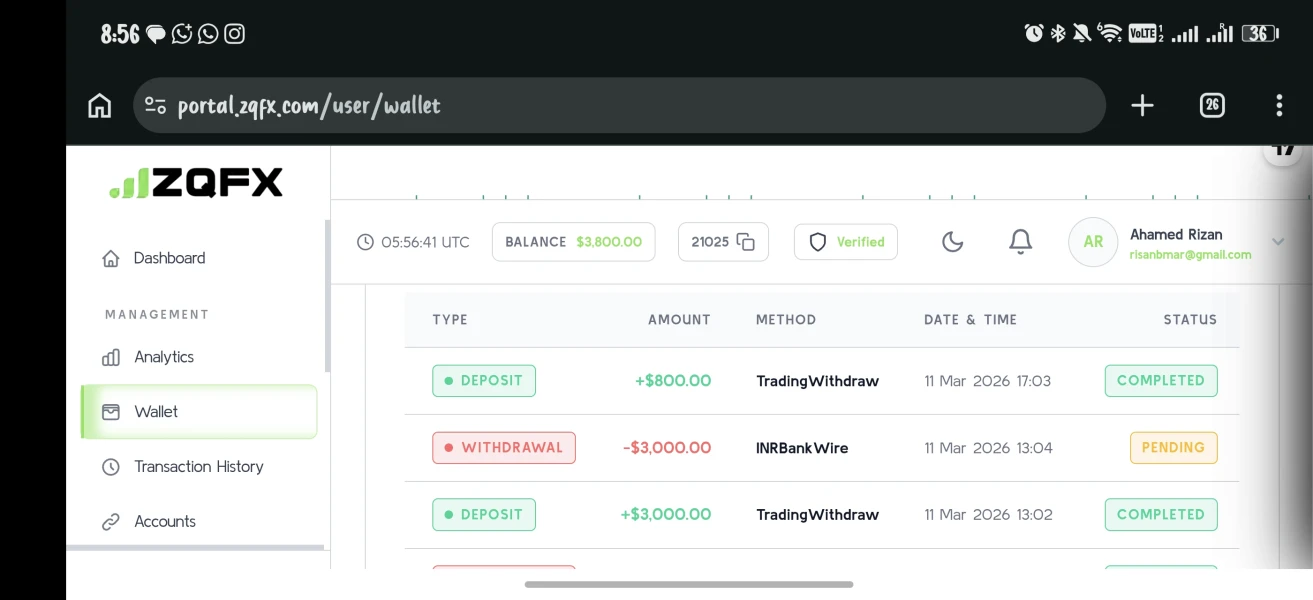Screen dimensions: 1313x600
Task: Tap the portal.zqfx.com URL field
Action: [619, 106]
